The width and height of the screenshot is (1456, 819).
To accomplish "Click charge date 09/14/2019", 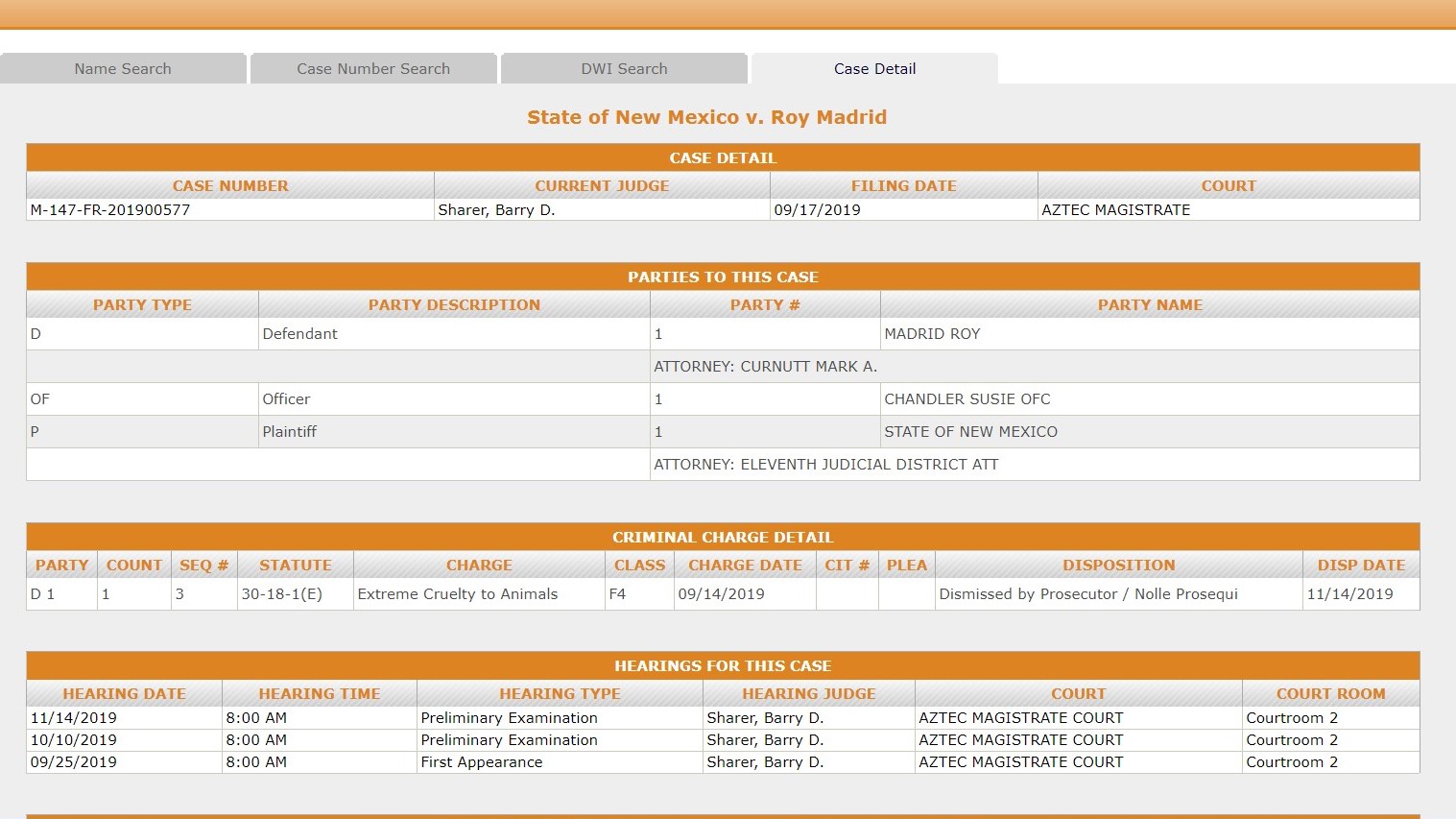I will pos(721,594).
